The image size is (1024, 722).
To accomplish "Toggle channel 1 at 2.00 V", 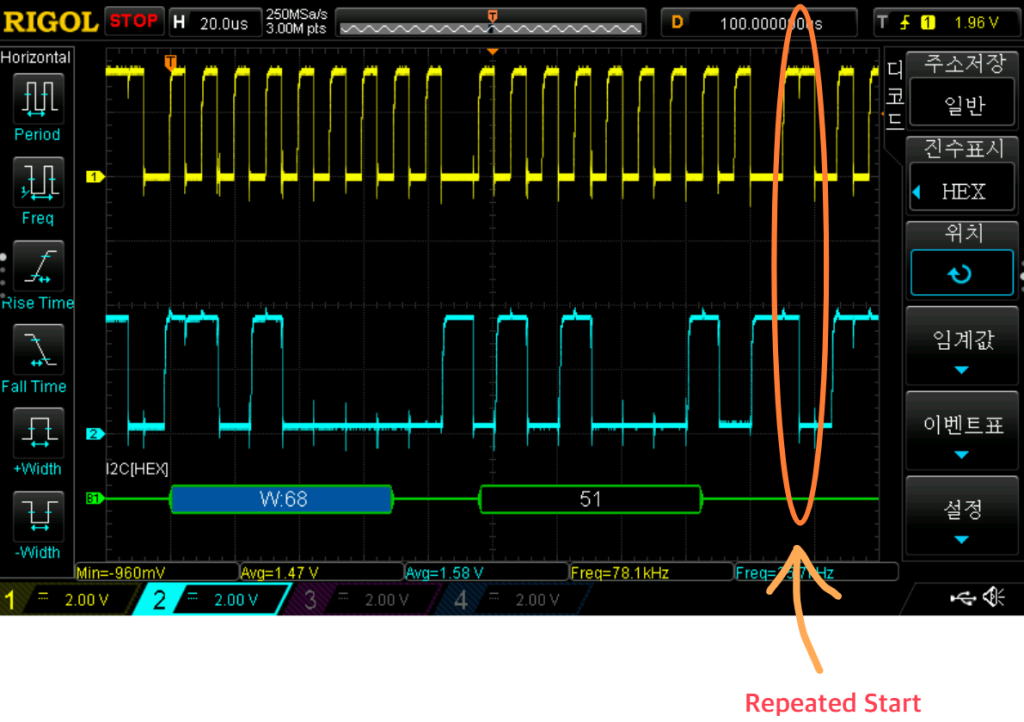I will point(69,599).
